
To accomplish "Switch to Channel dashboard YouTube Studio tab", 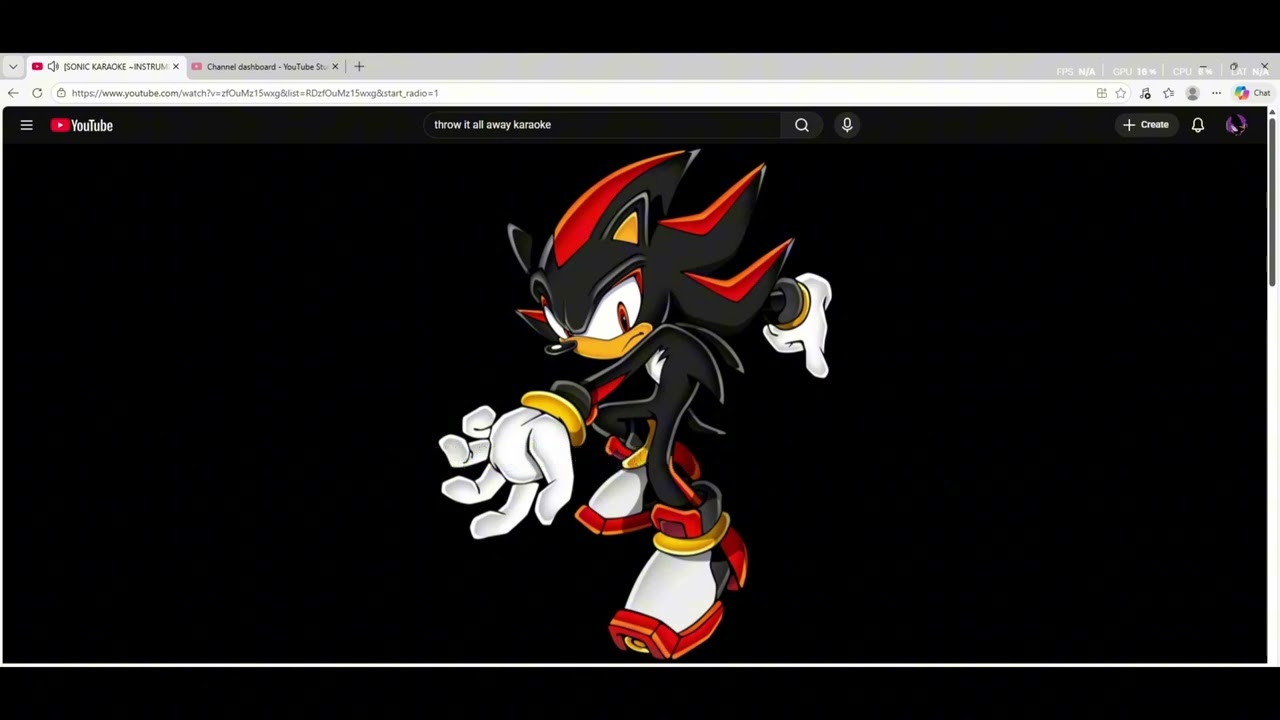I will click(266, 67).
